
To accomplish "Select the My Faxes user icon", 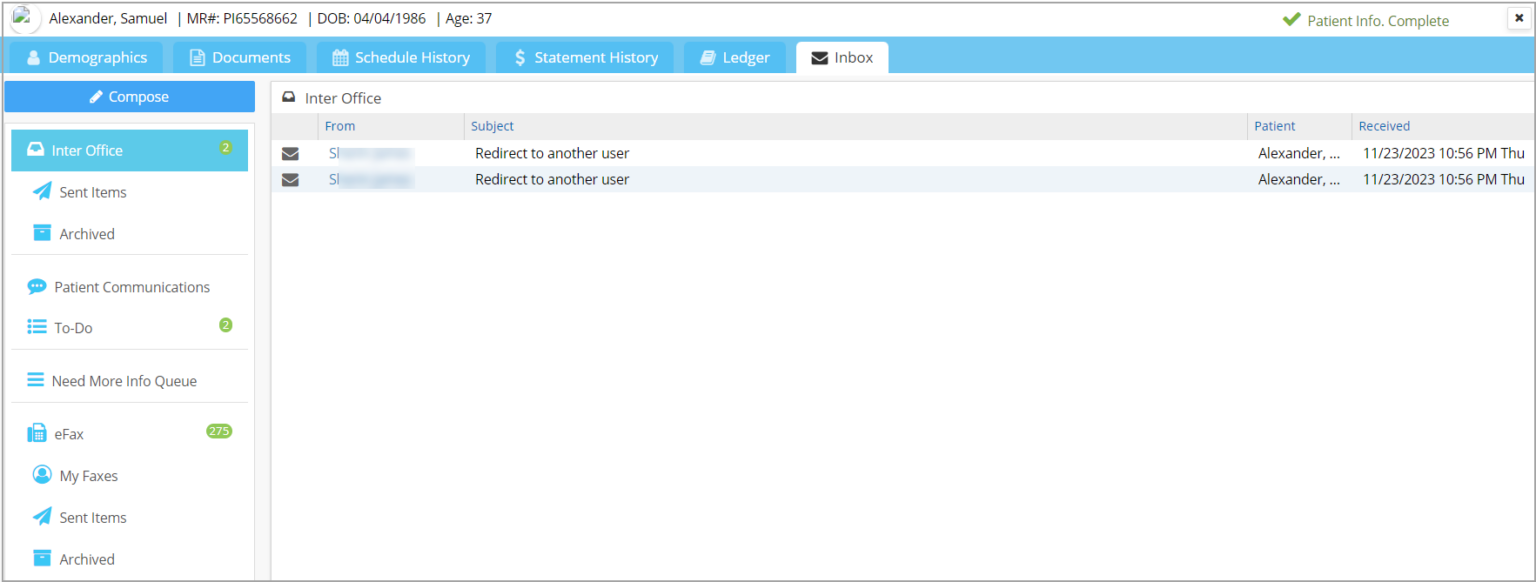I will 41,475.
